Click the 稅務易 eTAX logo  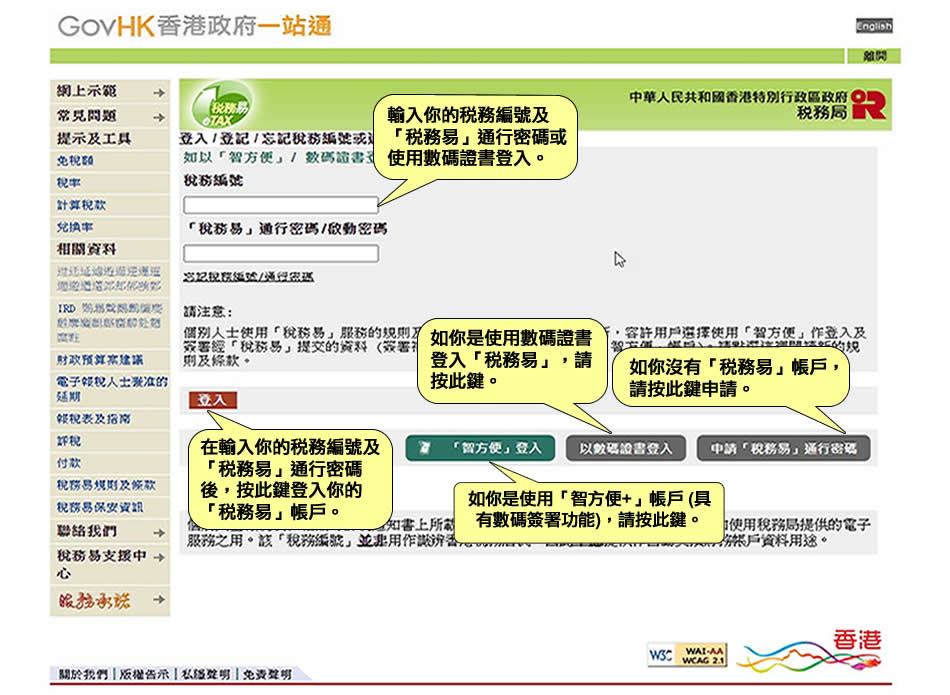coord(222,105)
